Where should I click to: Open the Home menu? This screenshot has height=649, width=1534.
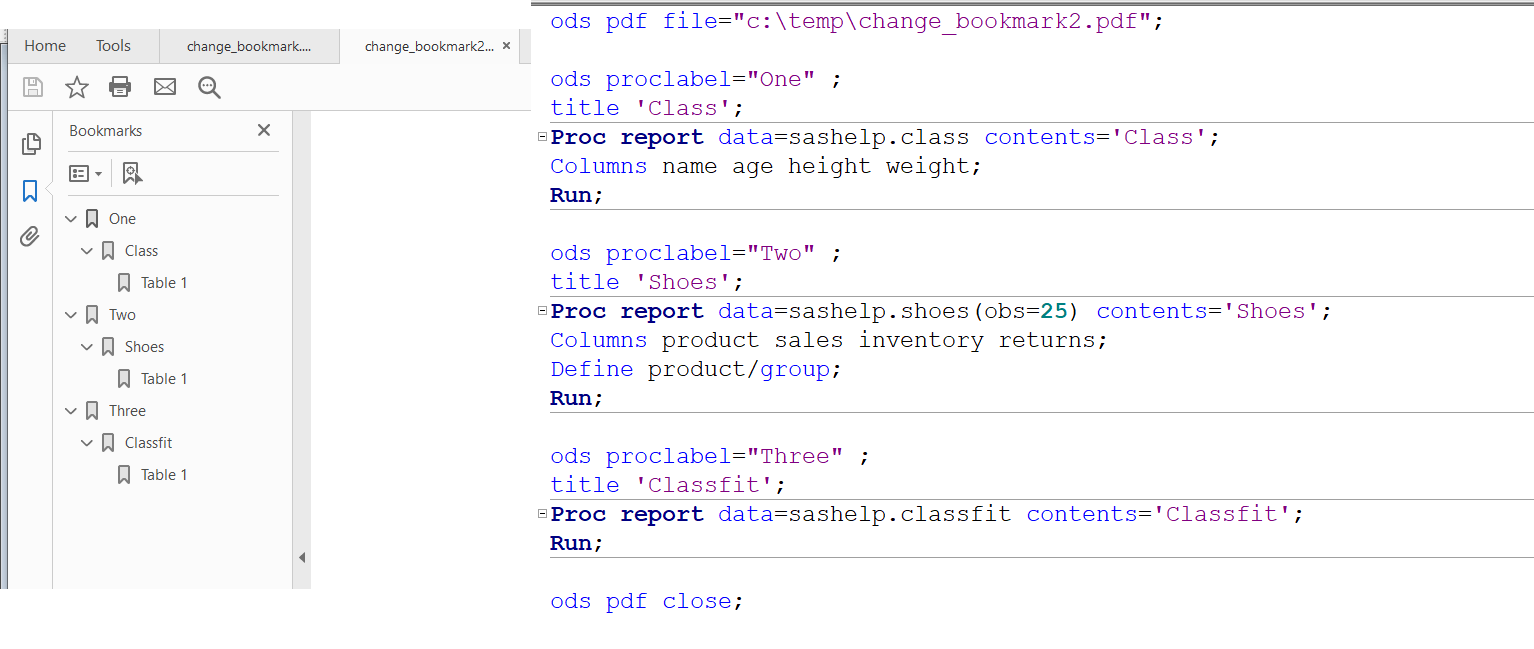tap(44, 45)
